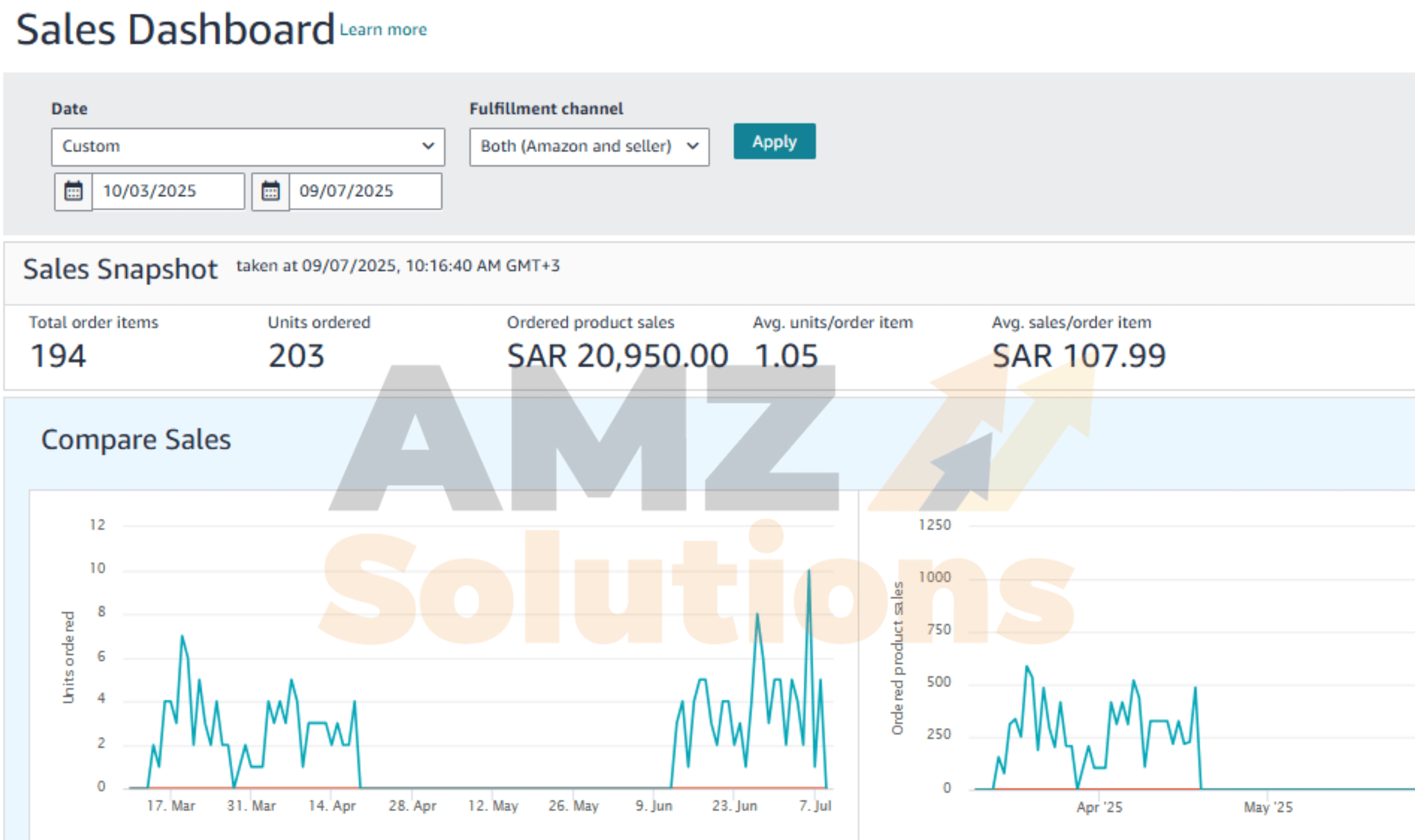This screenshot has height=840, width=1415.
Task: Click the dropdown chevron beside Custom
Action: 429,146
